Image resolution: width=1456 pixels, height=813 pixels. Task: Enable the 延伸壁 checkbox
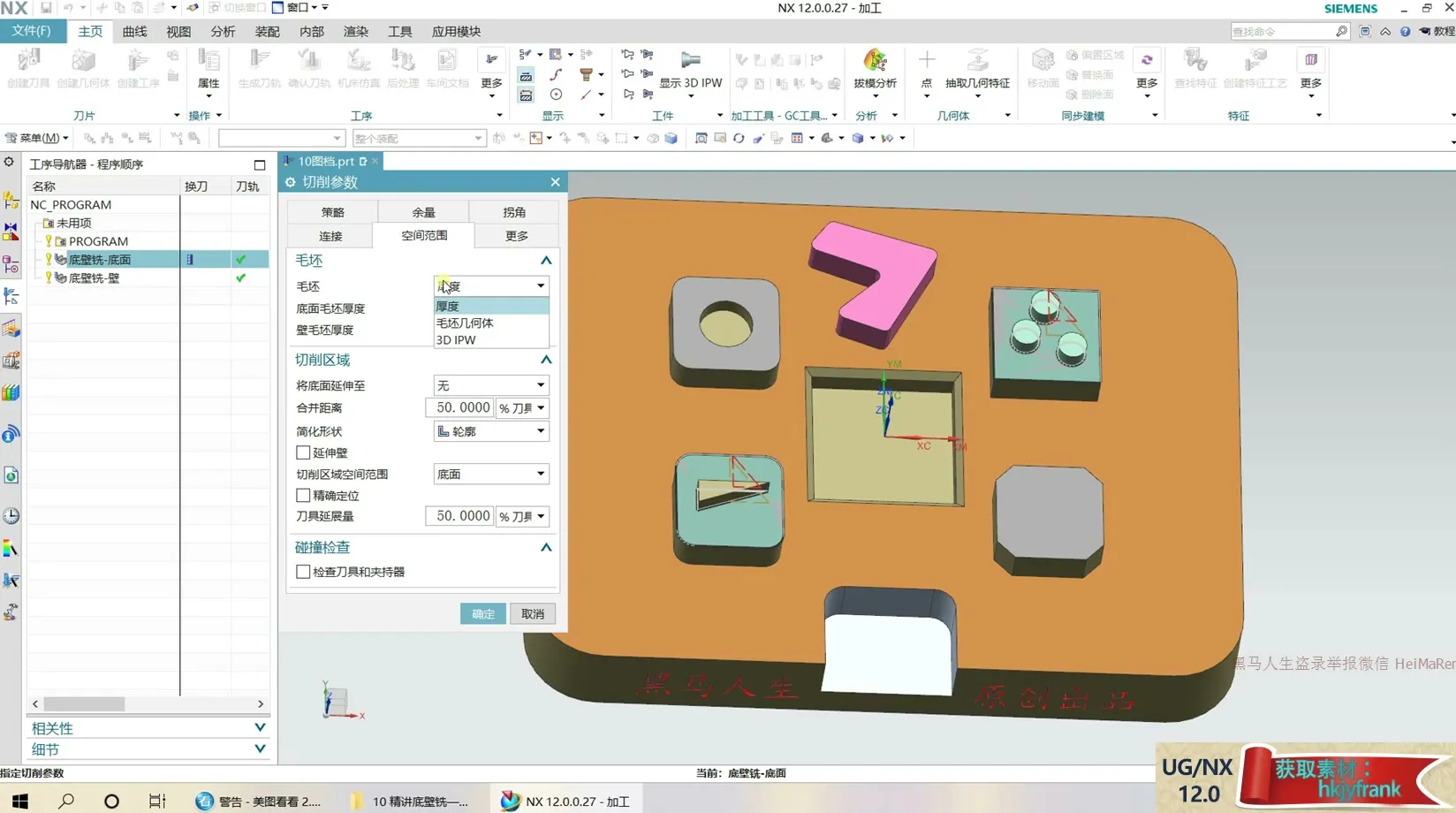pos(303,452)
